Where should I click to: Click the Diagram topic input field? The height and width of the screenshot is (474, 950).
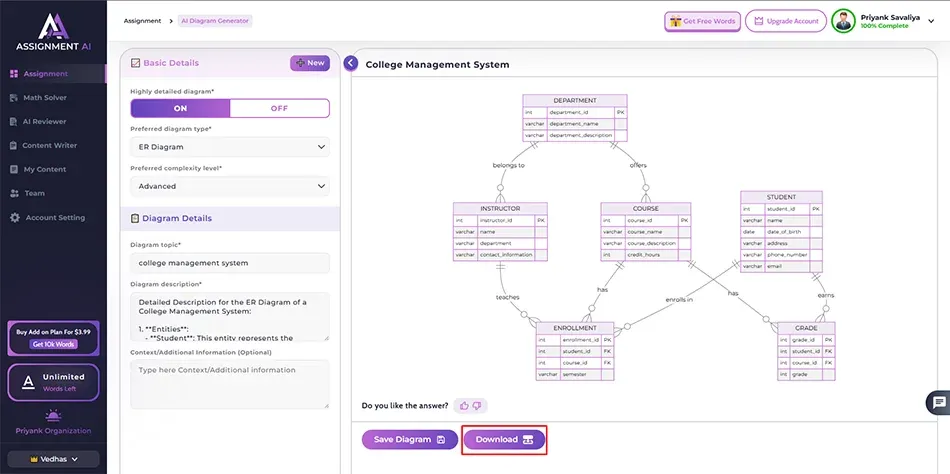pyautogui.click(x=229, y=263)
